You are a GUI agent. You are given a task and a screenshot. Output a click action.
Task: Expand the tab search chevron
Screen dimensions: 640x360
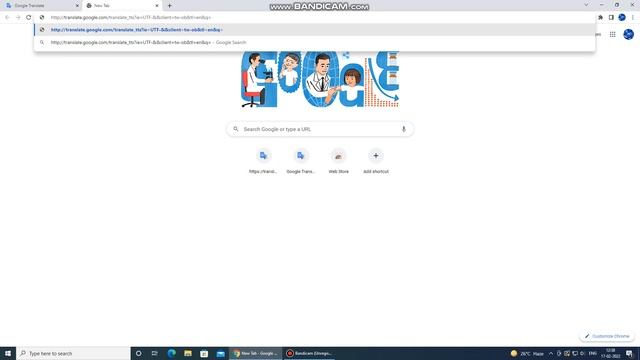[586, 5]
